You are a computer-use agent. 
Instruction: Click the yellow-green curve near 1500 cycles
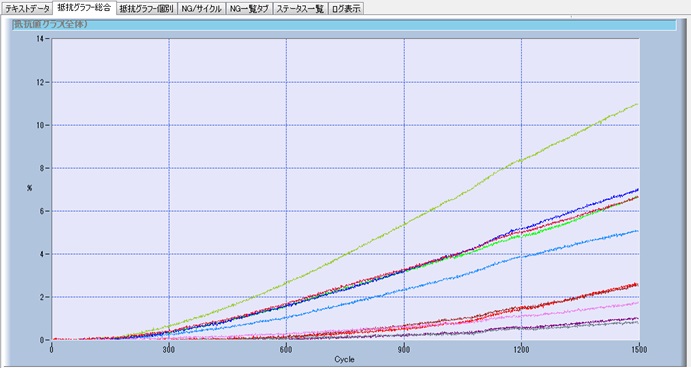635,105
